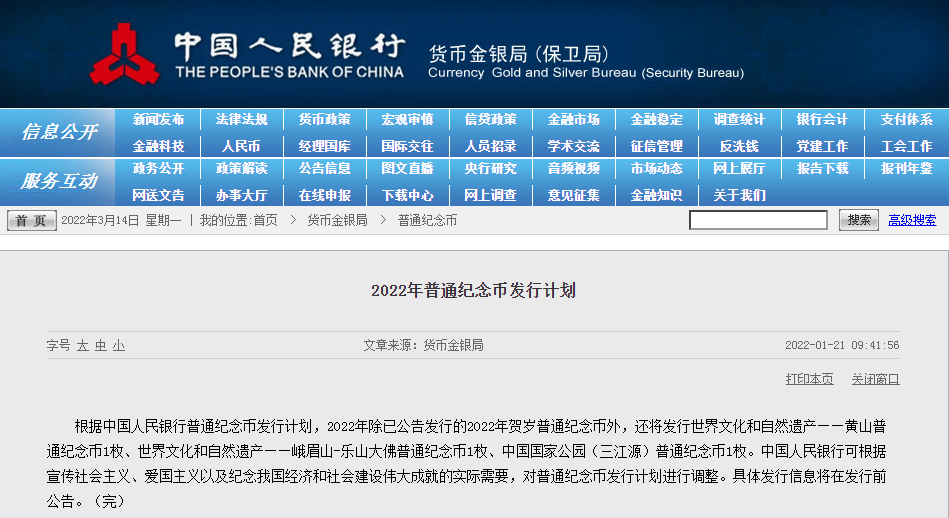Go to 市场动态 page
This screenshot has height=518, width=949.
[x=656, y=169]
